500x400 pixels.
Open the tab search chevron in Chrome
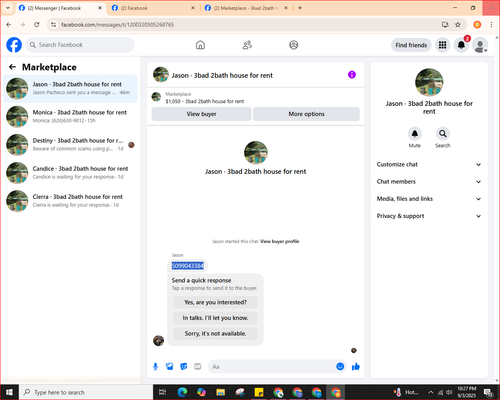(x=8, y=8)
